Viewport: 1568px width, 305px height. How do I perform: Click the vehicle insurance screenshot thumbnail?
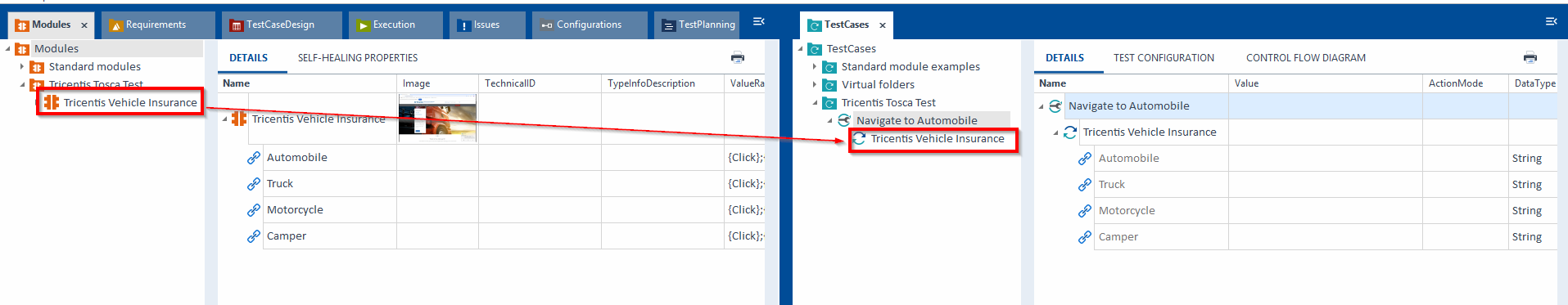click(x=437, y=119)
